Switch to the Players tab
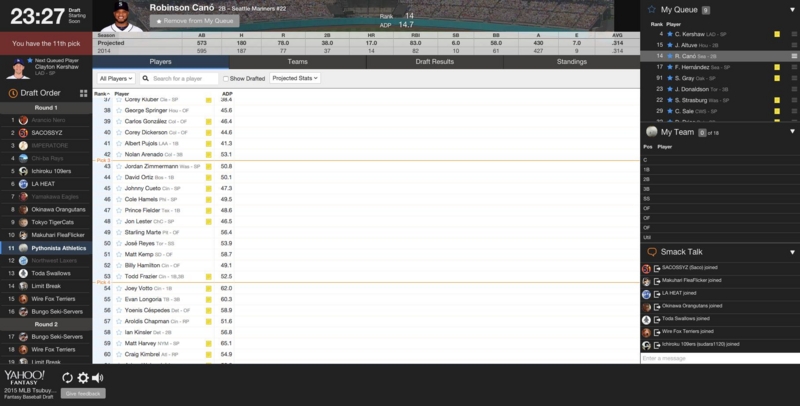The image size is (800, 406). [x=160, y=62]
